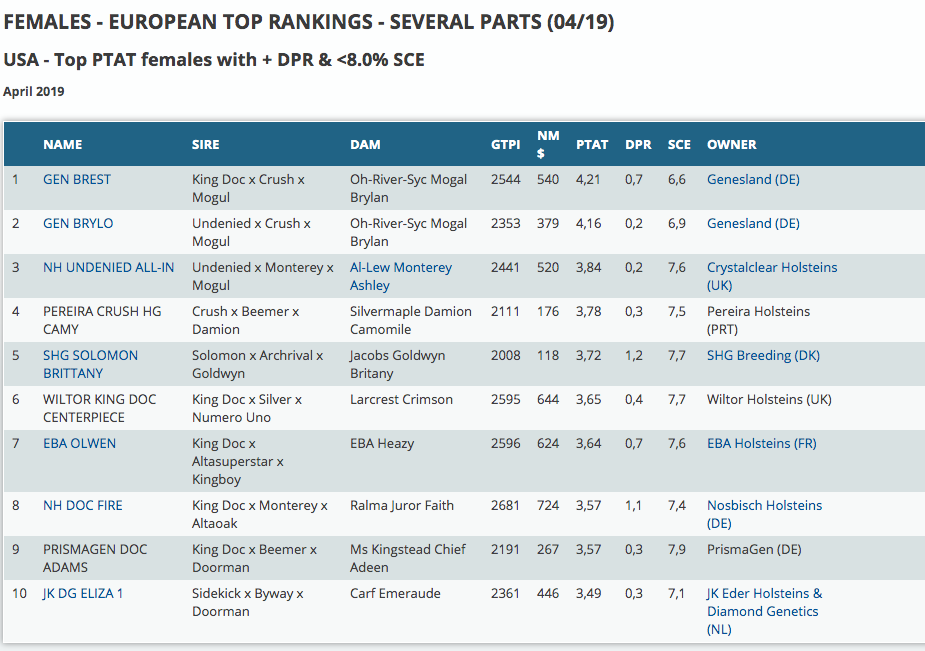
Task: Open JK Eder Holsteins & Diamond Genetics link
Action: (764, 611)
